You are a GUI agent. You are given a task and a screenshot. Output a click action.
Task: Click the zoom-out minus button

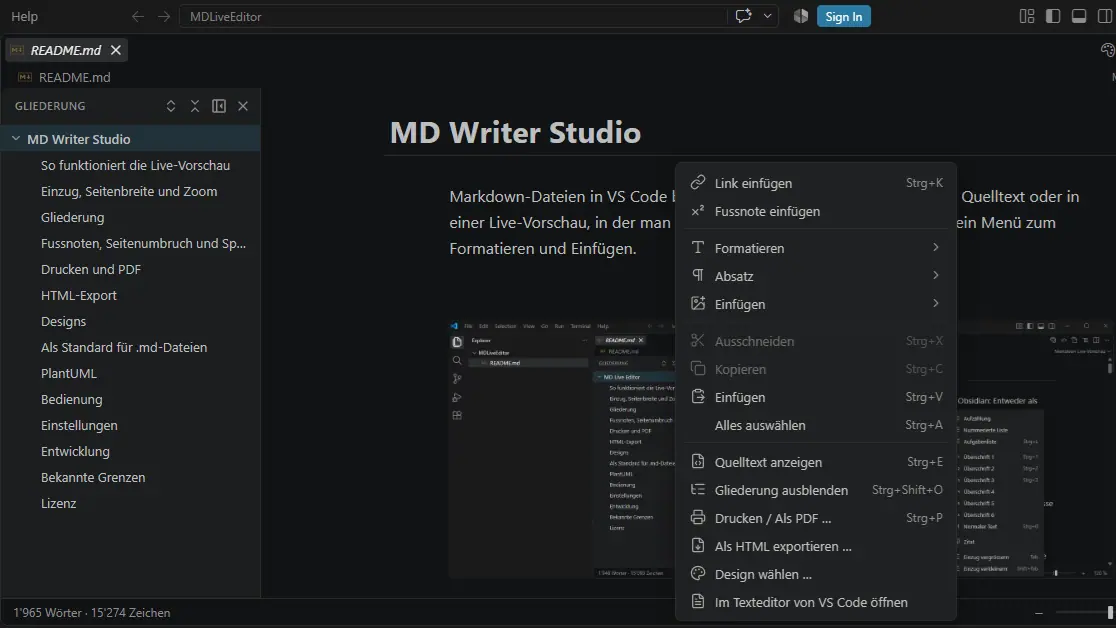coord(1039,612)
